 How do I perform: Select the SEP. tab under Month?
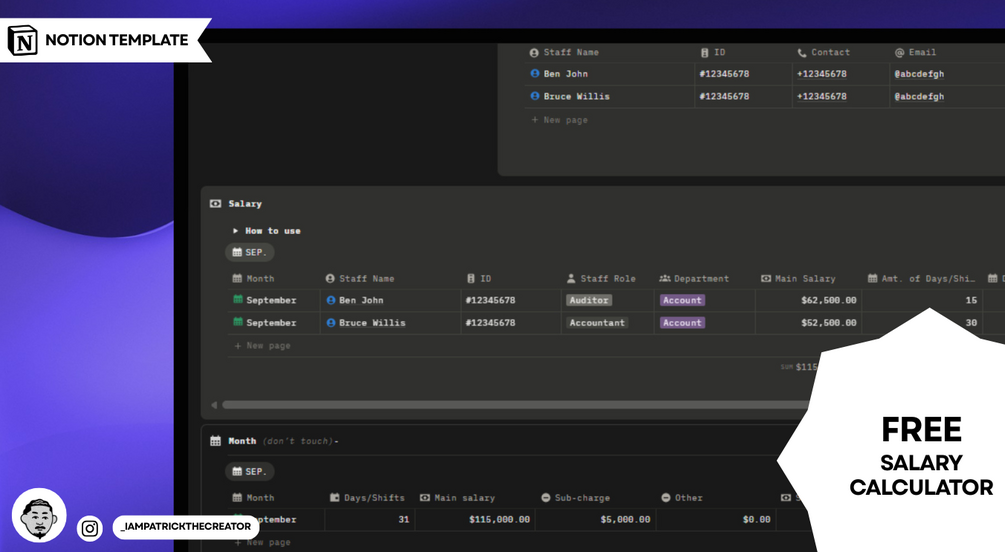click(x=249, y=472)
